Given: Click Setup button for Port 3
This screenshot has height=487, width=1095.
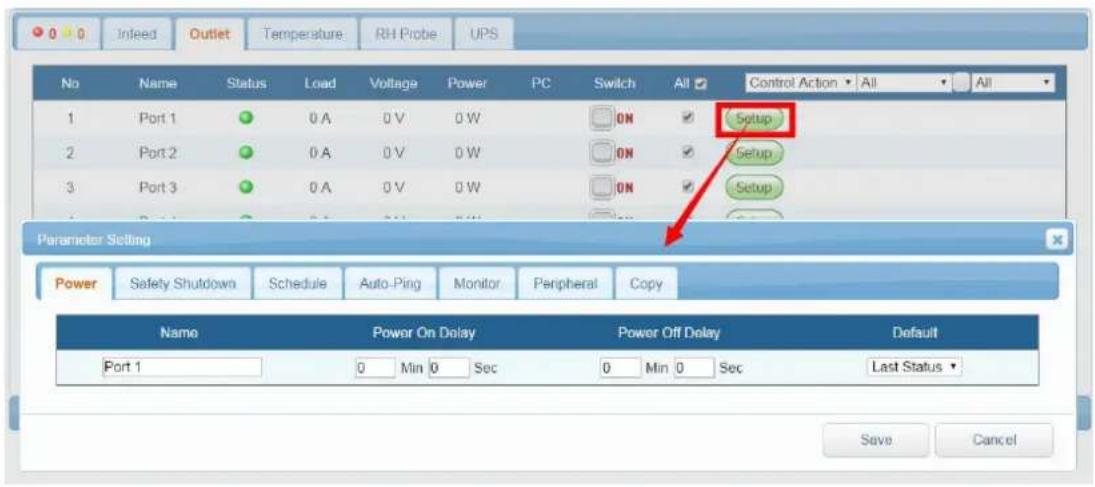Looking at the screenshot, I should pyautogui.click(x=754, y=187).
